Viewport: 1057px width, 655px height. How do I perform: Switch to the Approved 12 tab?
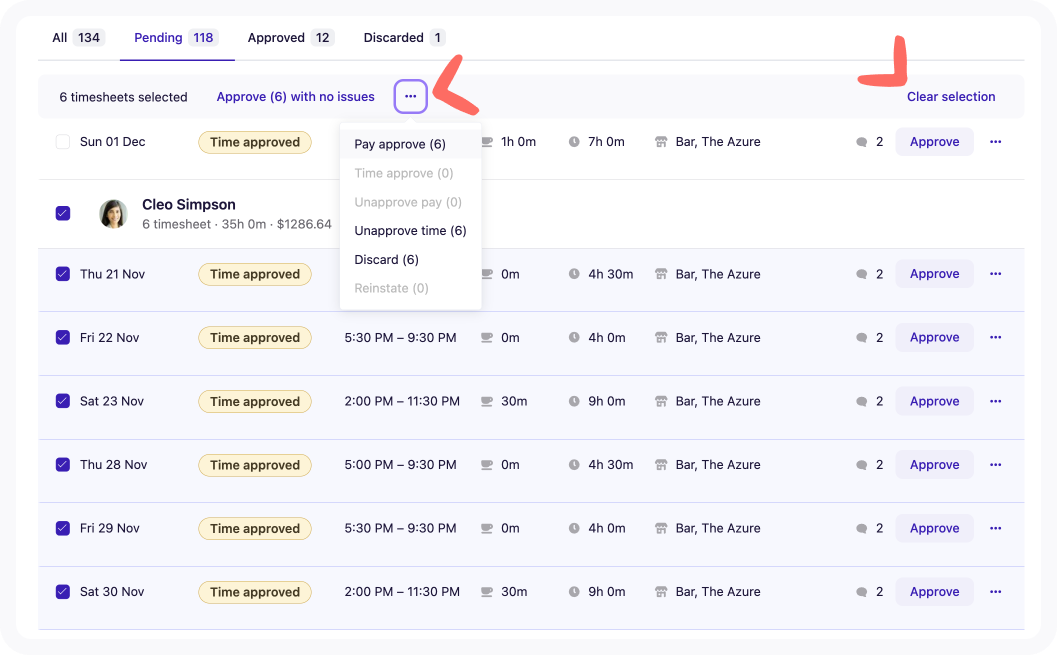click(x=289, y=38)
